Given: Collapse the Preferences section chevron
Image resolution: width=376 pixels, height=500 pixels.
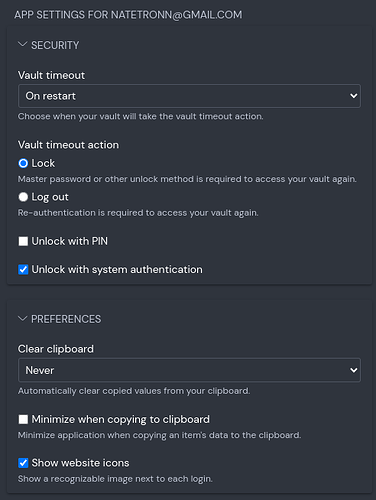Looking at the screenshot, I should click(22, 319).
